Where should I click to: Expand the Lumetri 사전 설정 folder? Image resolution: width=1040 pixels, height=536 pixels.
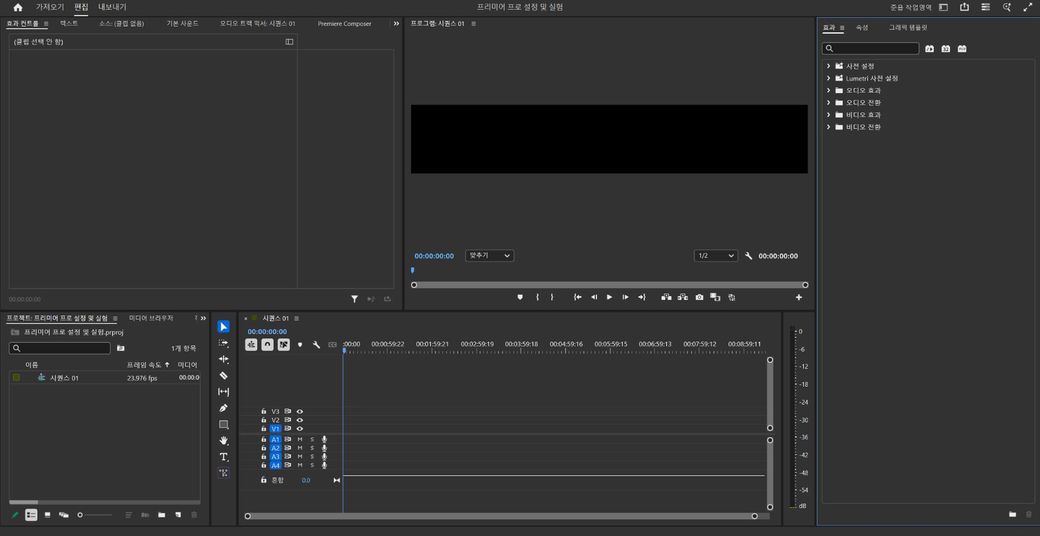828,78
